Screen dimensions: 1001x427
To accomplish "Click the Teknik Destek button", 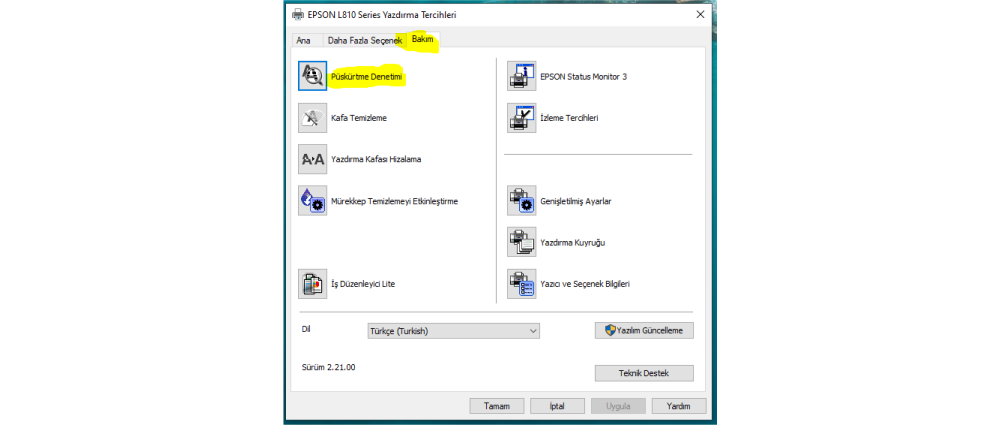I will click(x=644, y=373).
